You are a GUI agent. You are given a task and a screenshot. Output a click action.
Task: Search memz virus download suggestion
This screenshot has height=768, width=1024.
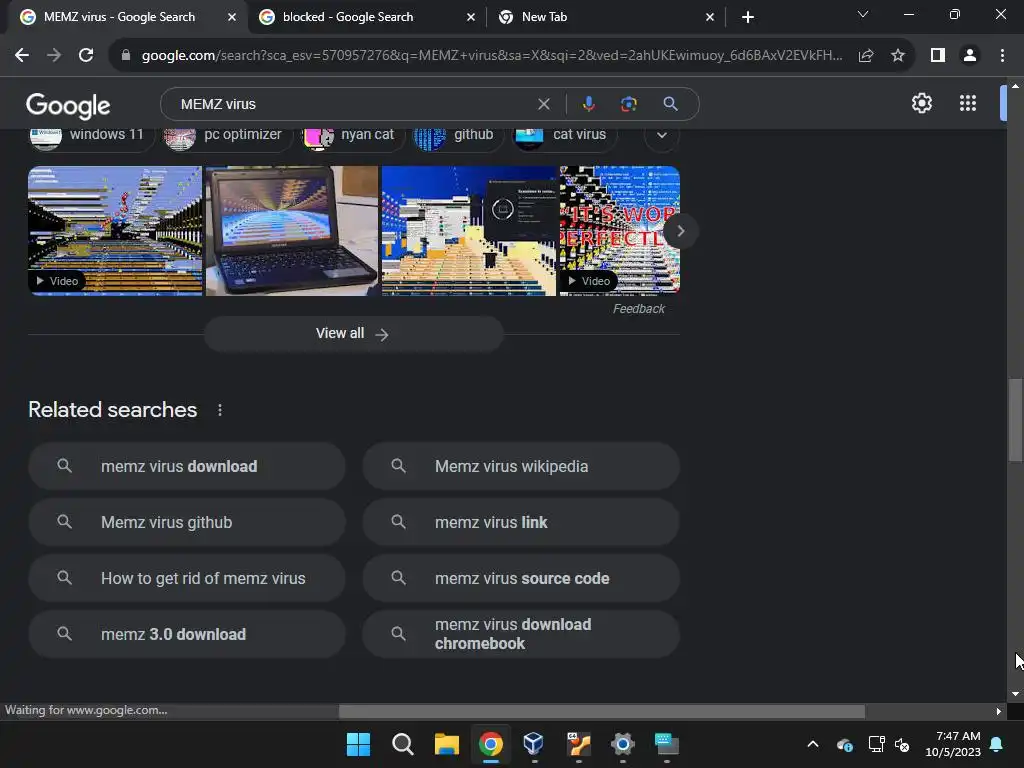(x=187, y=466)
